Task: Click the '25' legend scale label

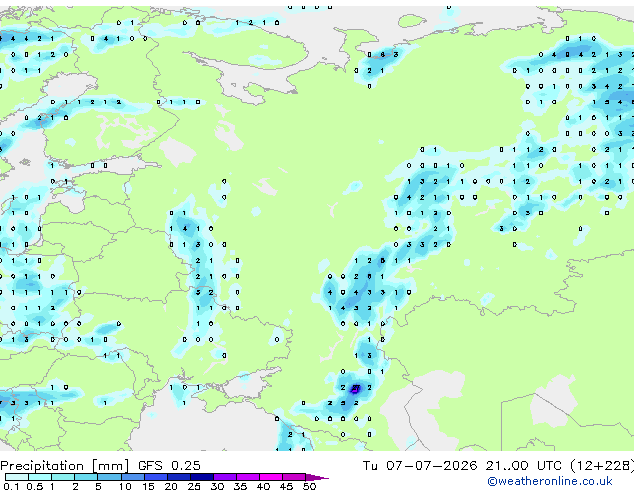Action: click(x=194, y=486)
